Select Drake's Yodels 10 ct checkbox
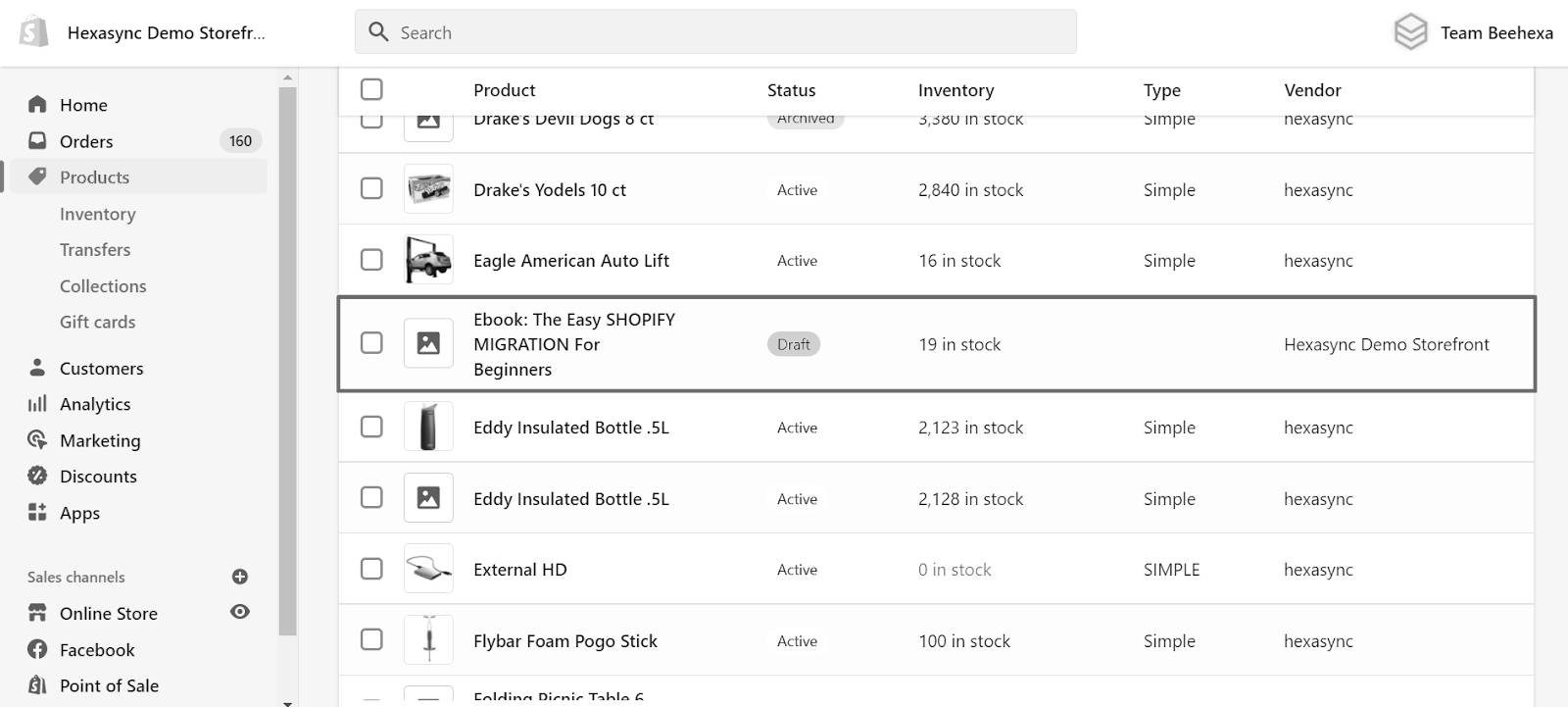Screen dimensions: 1568x707 371,188
